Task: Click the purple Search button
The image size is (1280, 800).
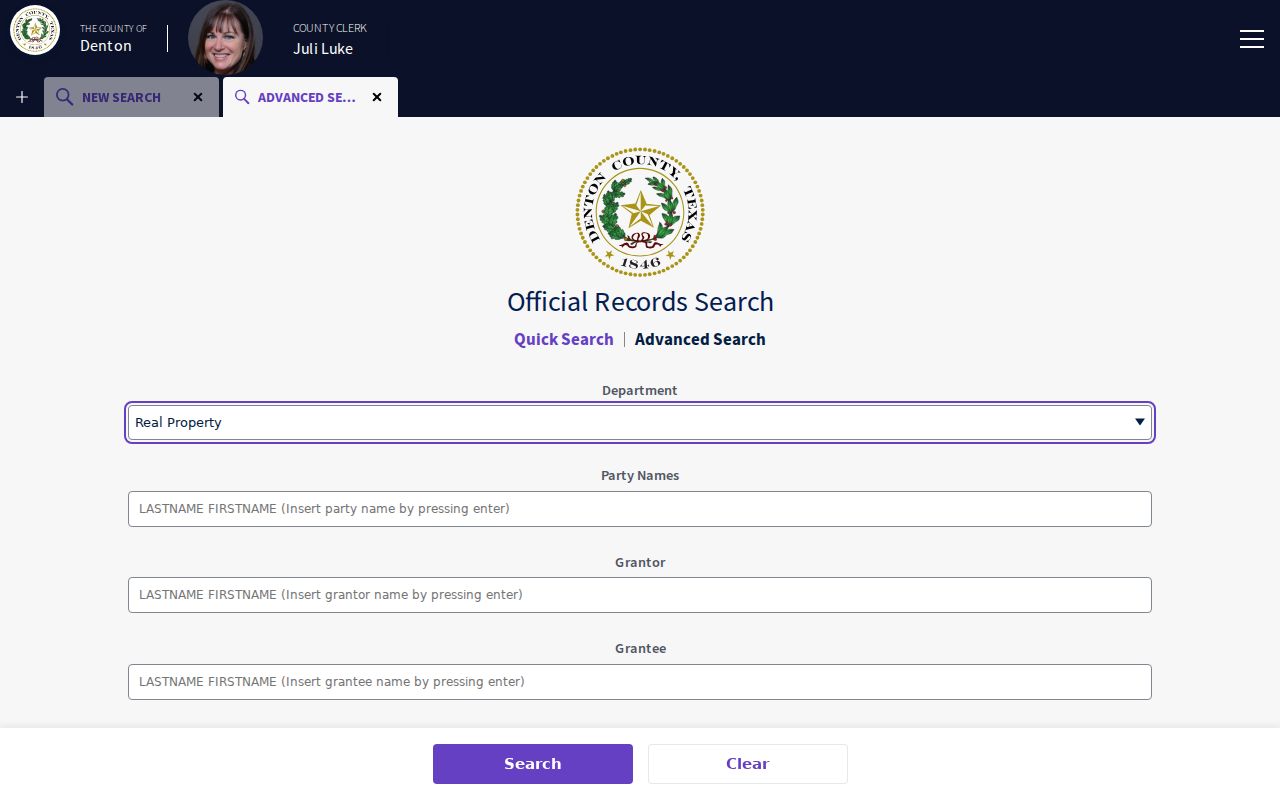Action: point(533,764)
